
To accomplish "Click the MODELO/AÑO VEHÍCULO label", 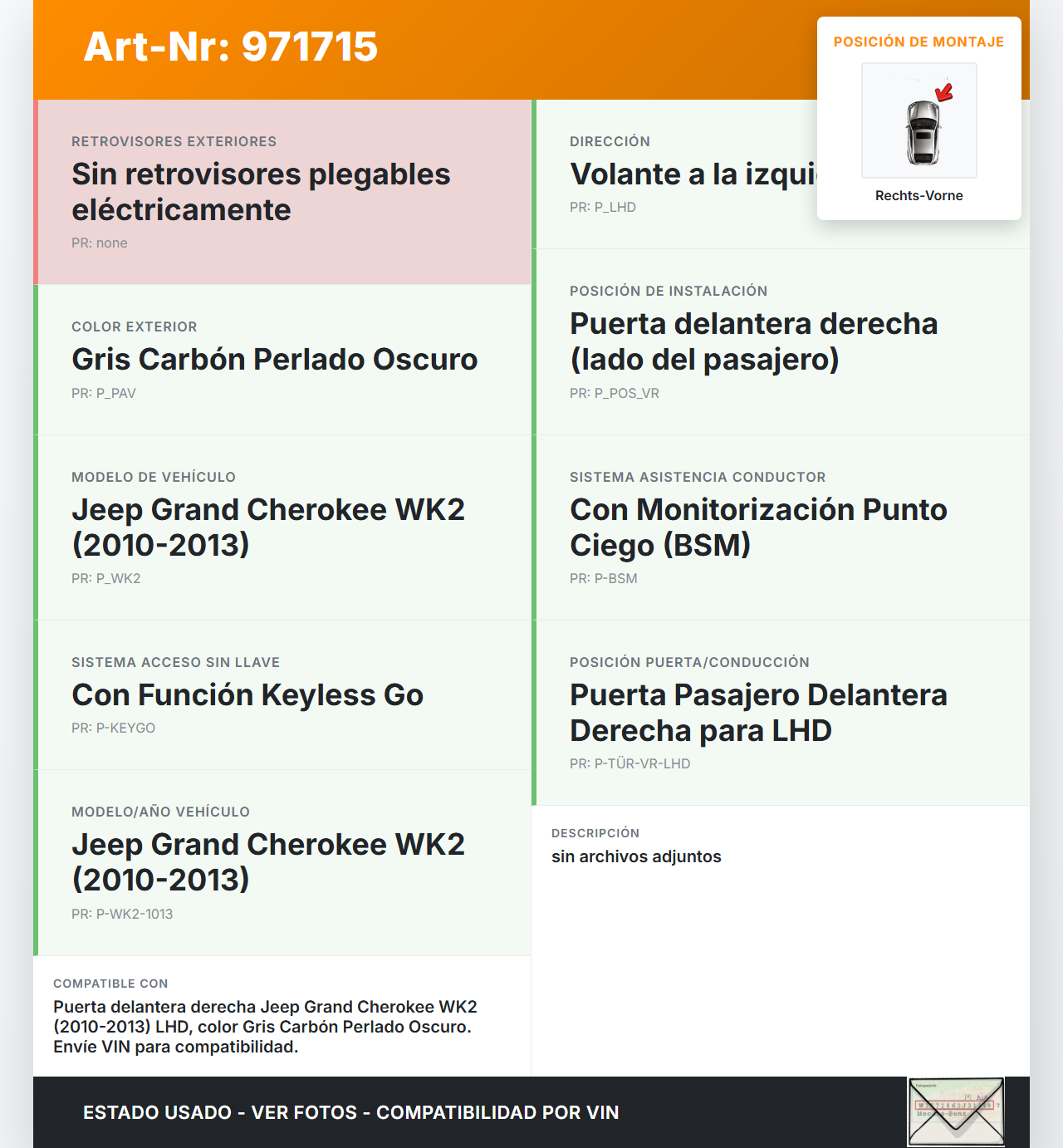I will [x=161, y=812].
